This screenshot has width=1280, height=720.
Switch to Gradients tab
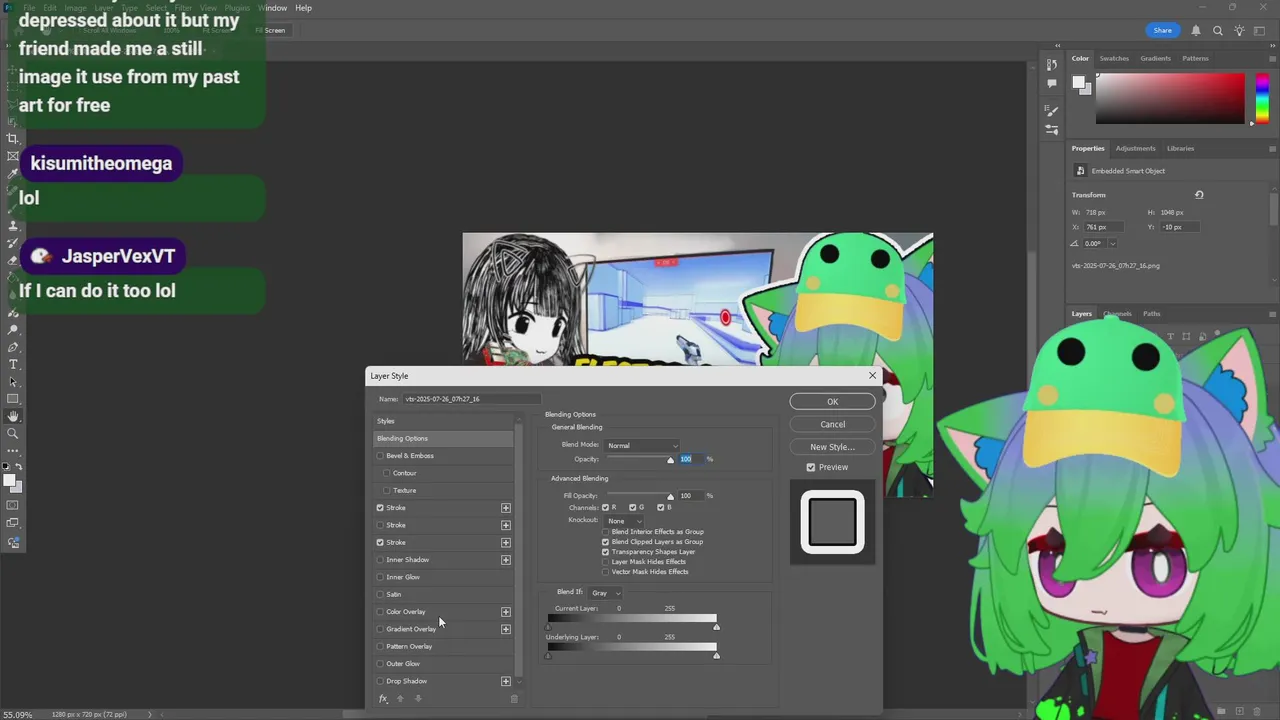[x=1155, y=58]
